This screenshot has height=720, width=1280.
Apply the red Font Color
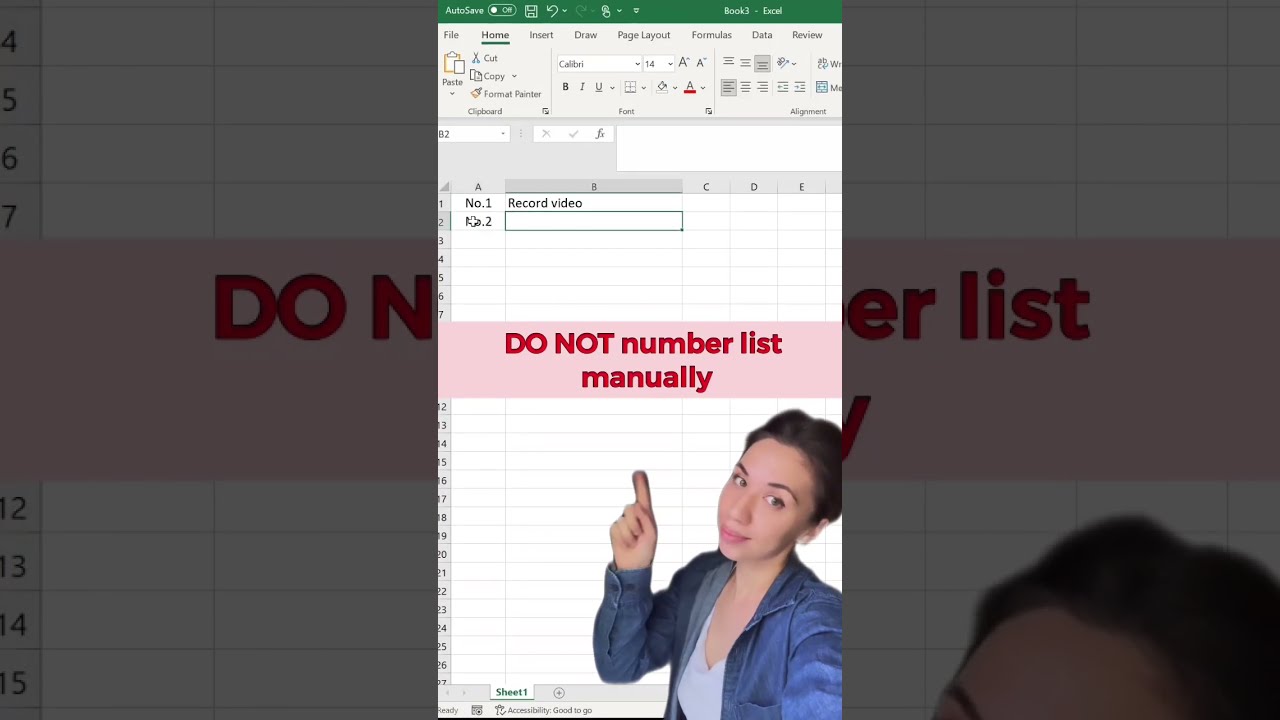point(689,87)
